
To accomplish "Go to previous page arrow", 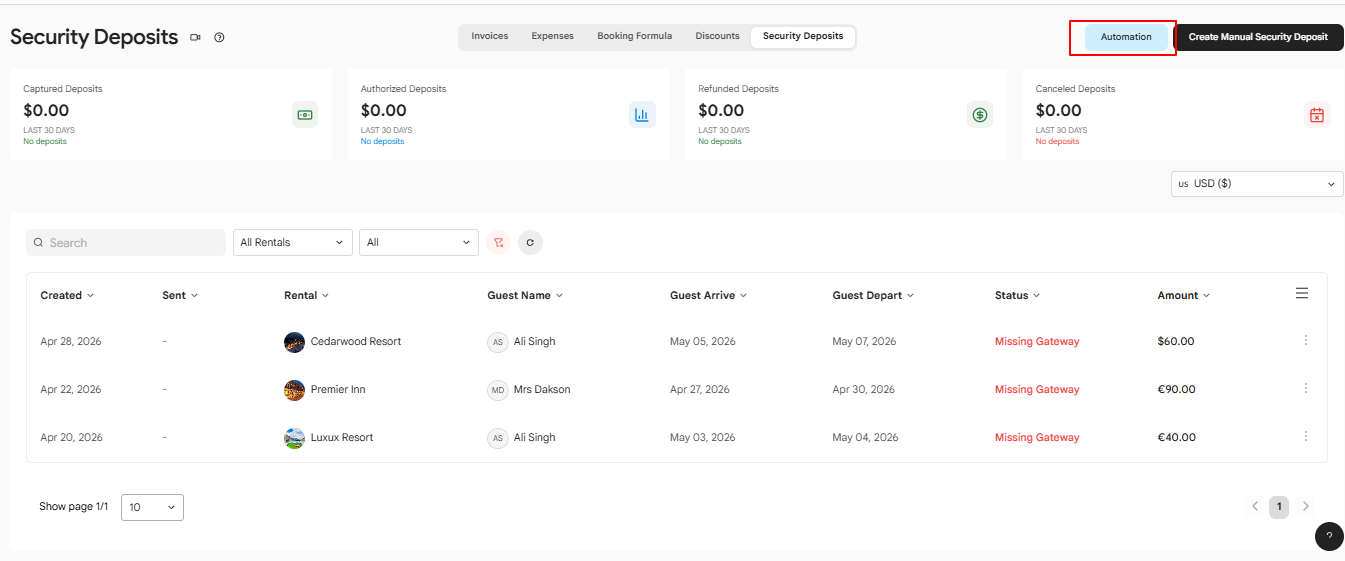I will (1255, 507).
